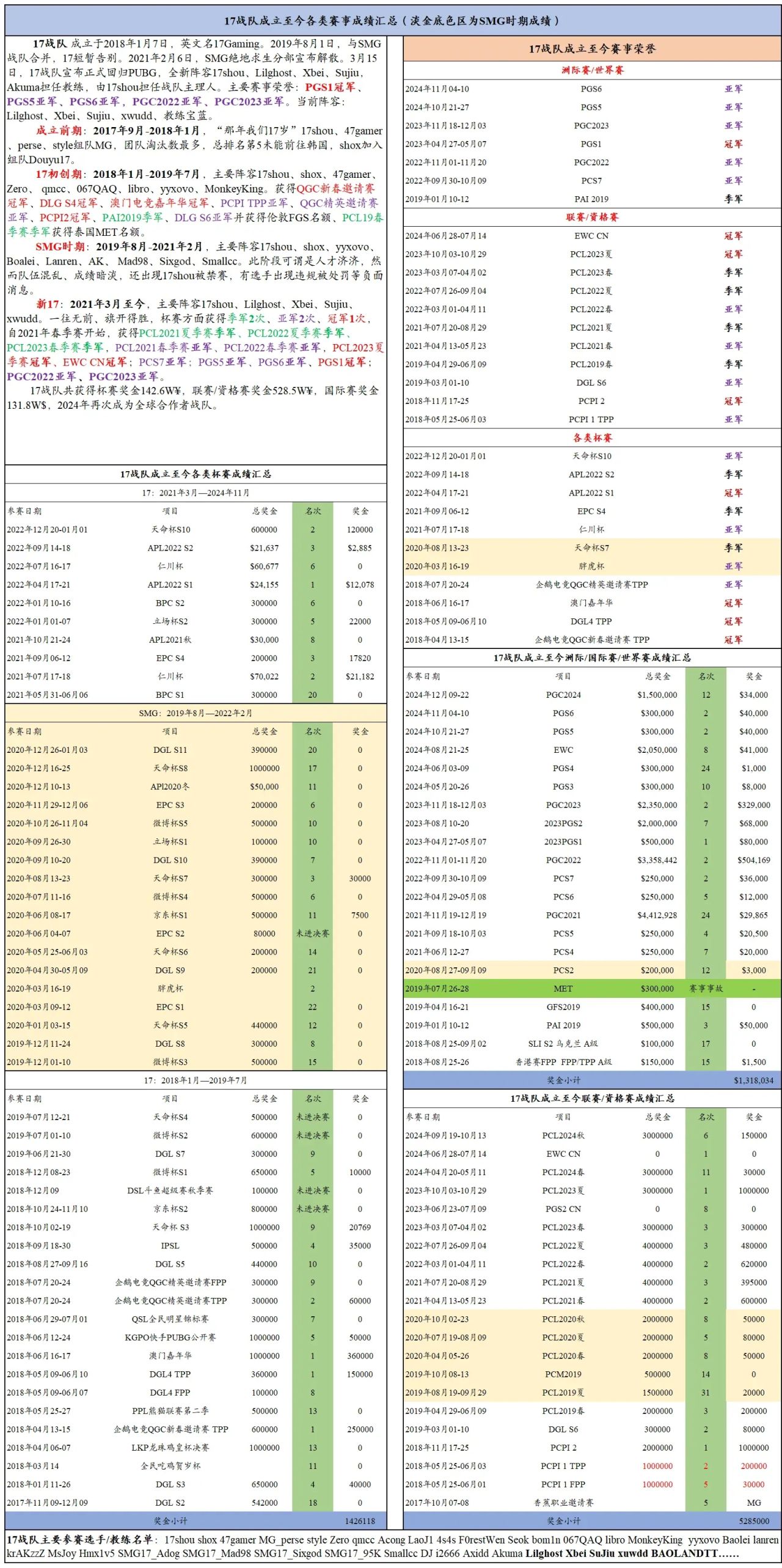Click "KGPO快手PUBG公开赛" event cell
This screenshot has height=1568, width=782.
[170, 1336]
